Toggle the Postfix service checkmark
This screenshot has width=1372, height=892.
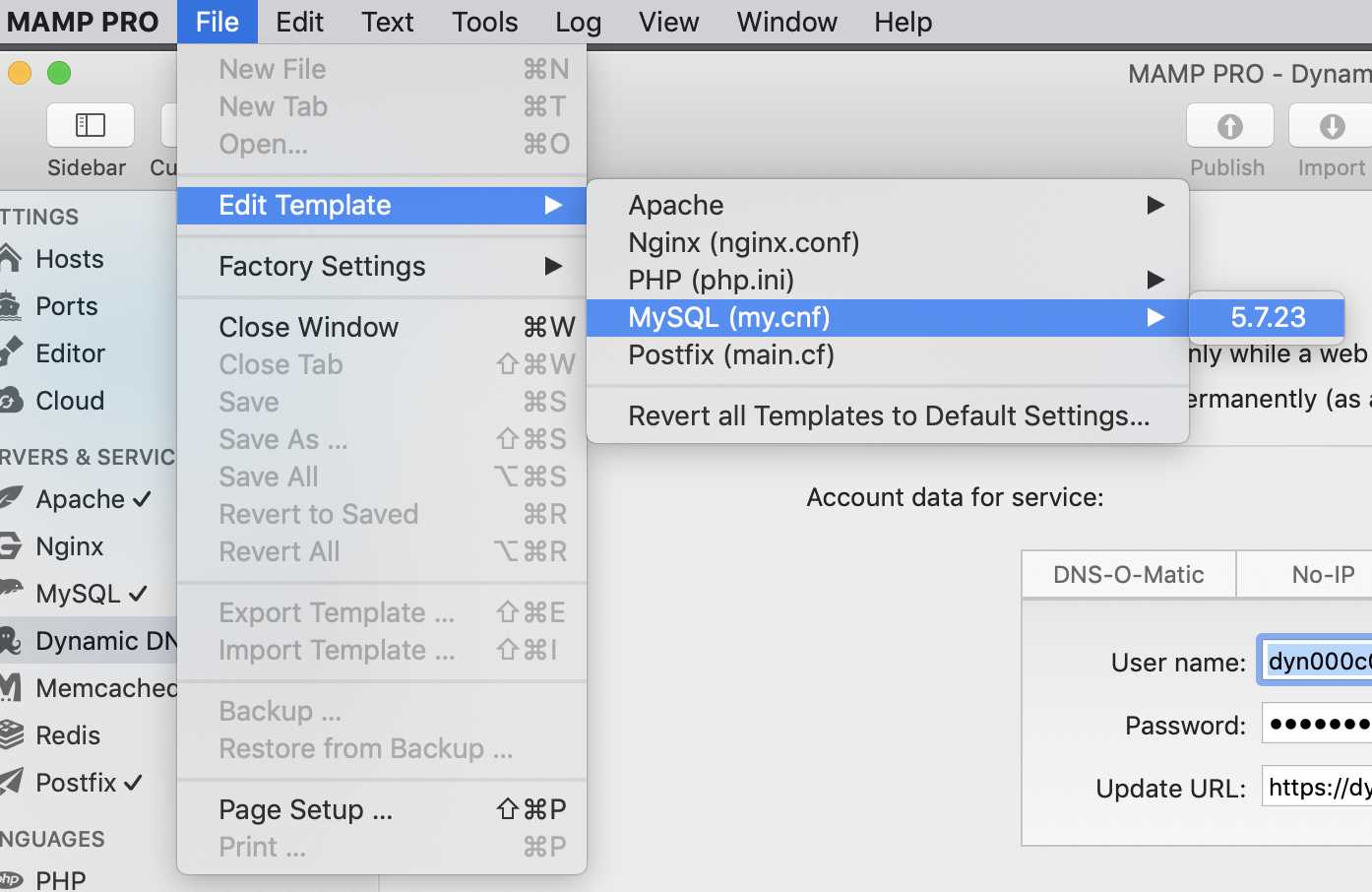coord(134,783)
